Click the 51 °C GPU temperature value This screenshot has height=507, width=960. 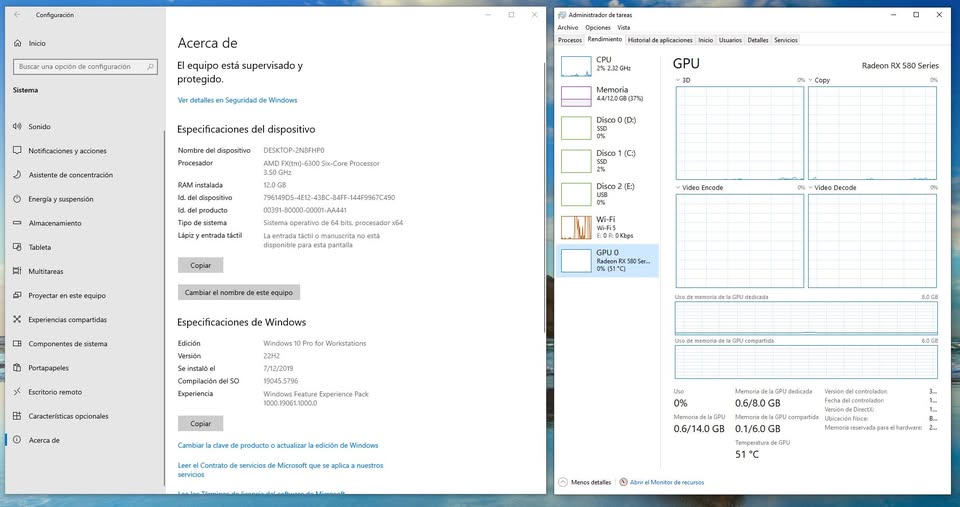(747, 454)
